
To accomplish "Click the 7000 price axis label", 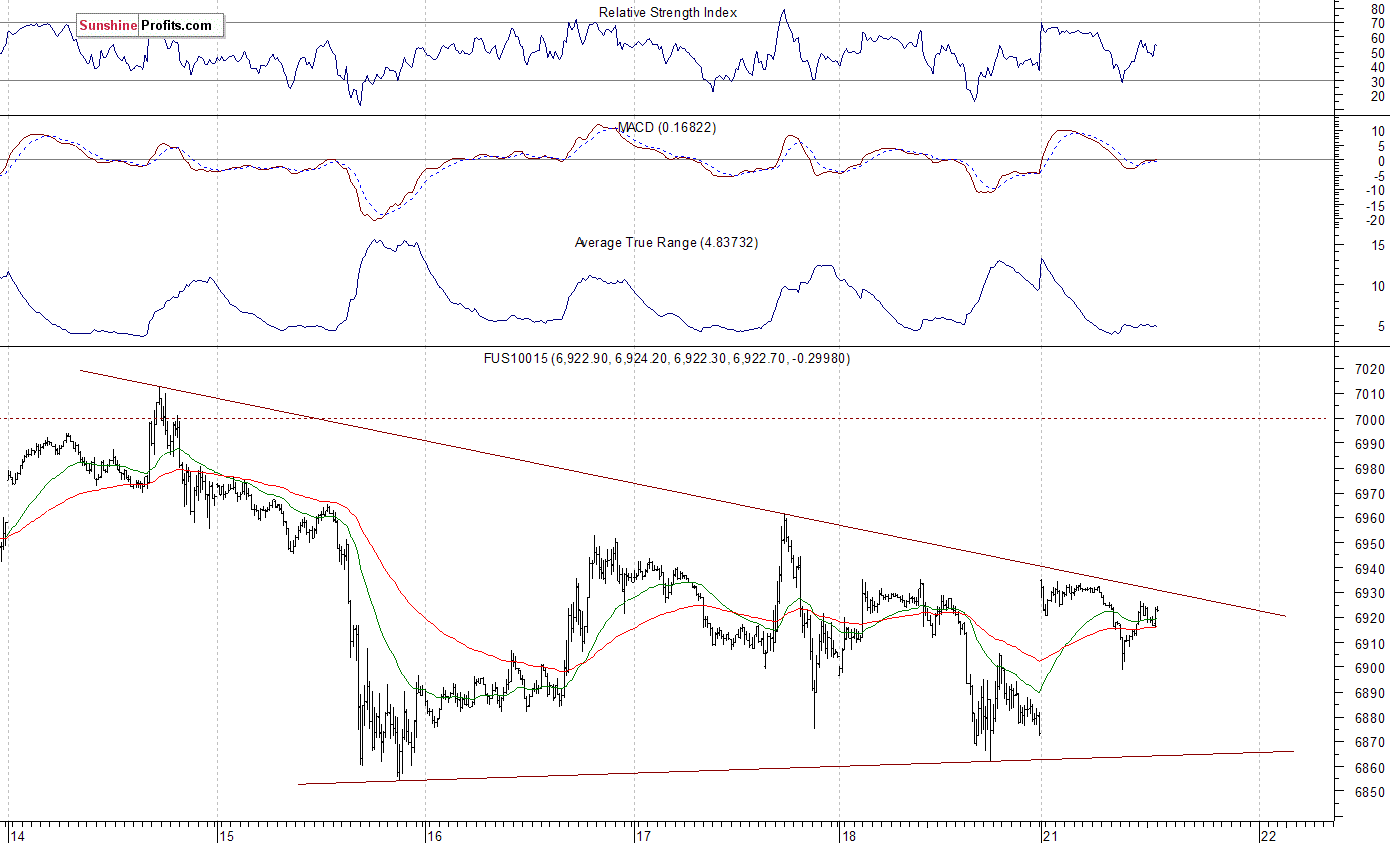I will [1369, 420].
